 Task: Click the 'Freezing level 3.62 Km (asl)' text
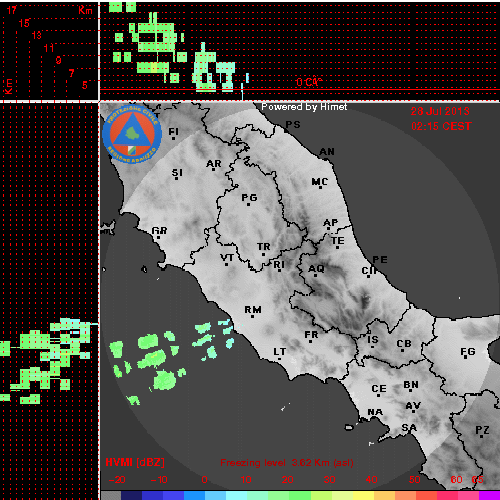pyautogui.click(x=287, y=463)
